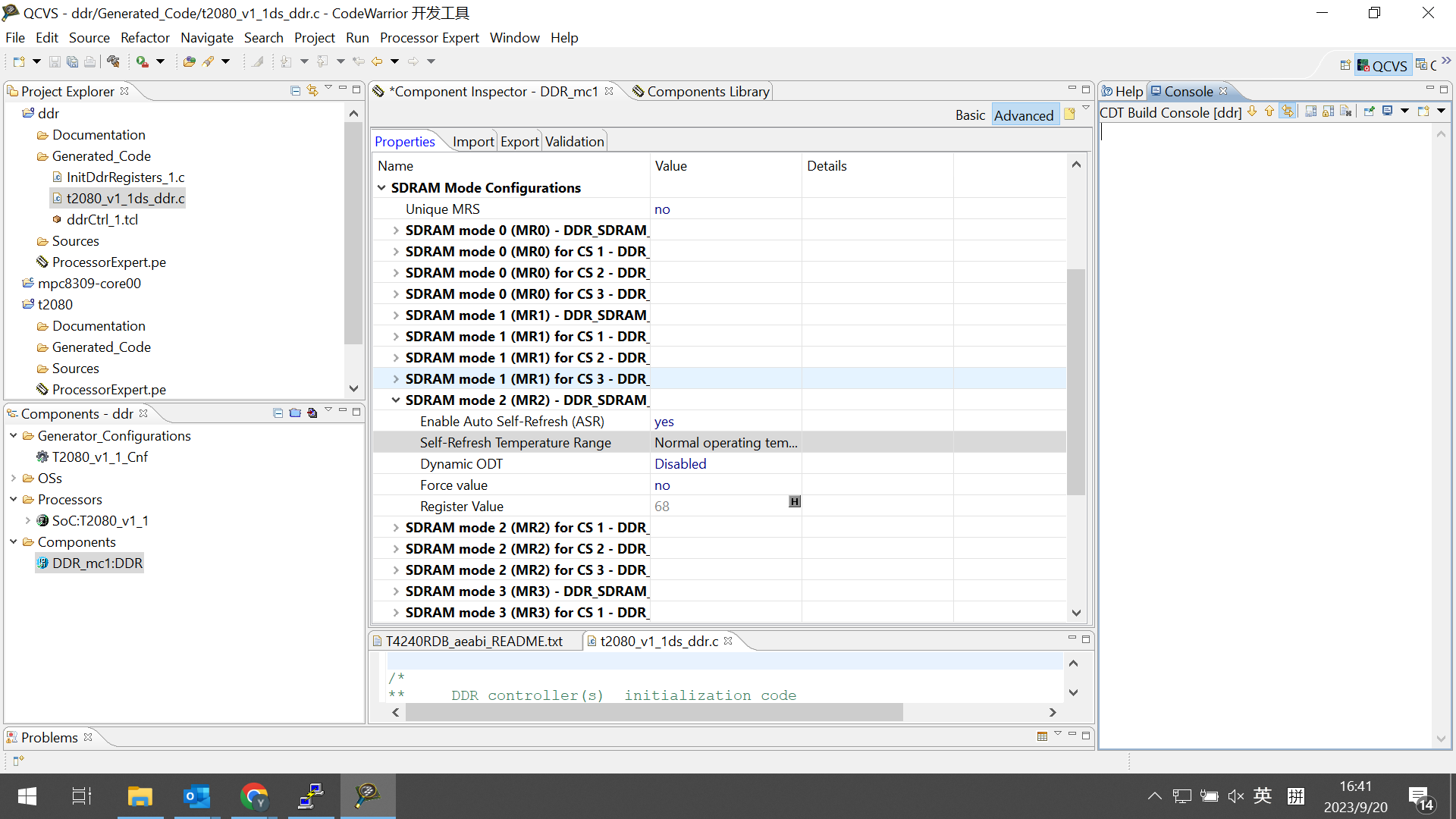Switch Component Inspector to Basic view
The image size is (1456, 819).
point(970,115)
